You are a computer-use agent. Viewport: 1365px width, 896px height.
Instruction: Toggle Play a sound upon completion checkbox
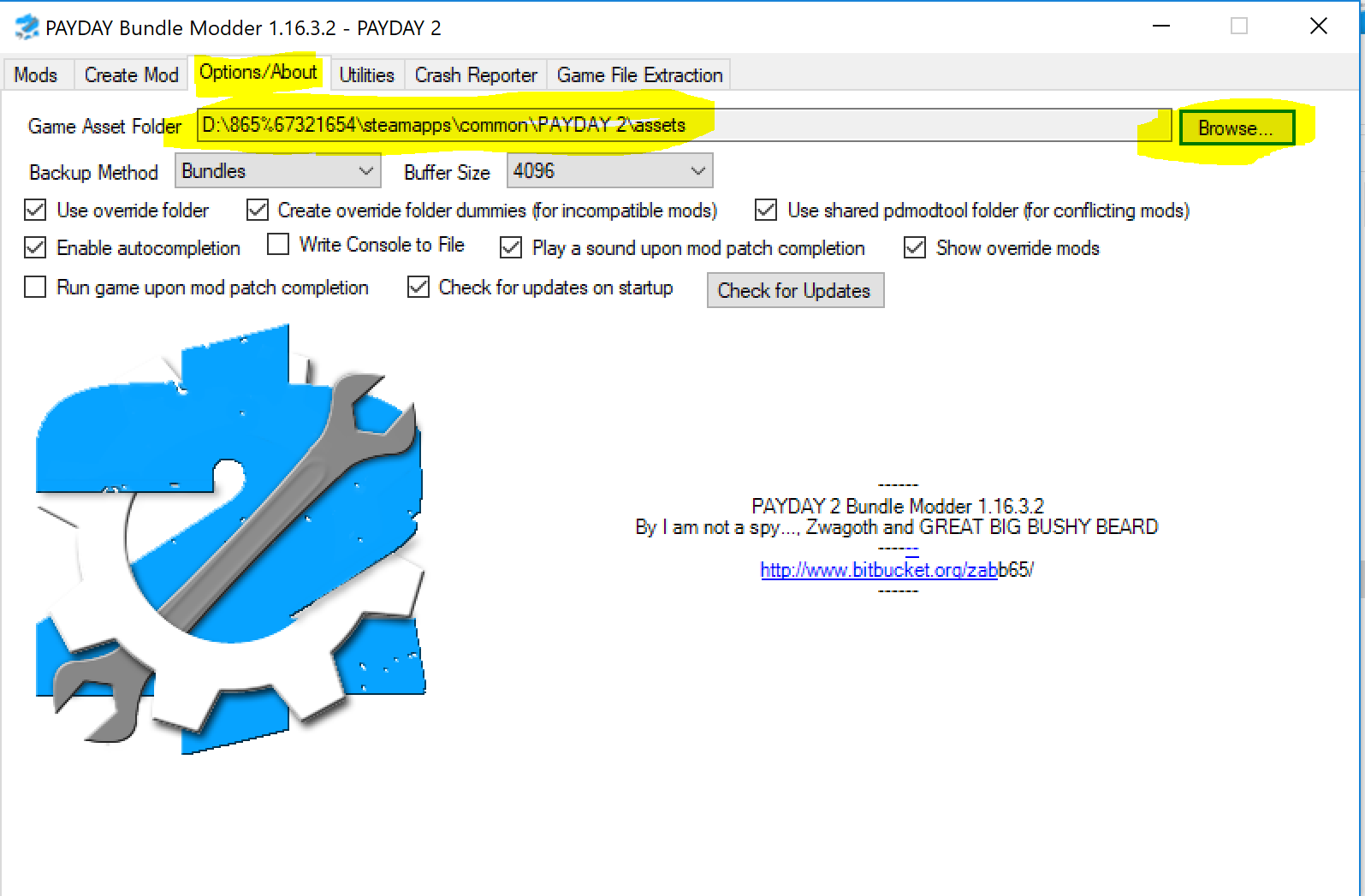click(511, 248)
